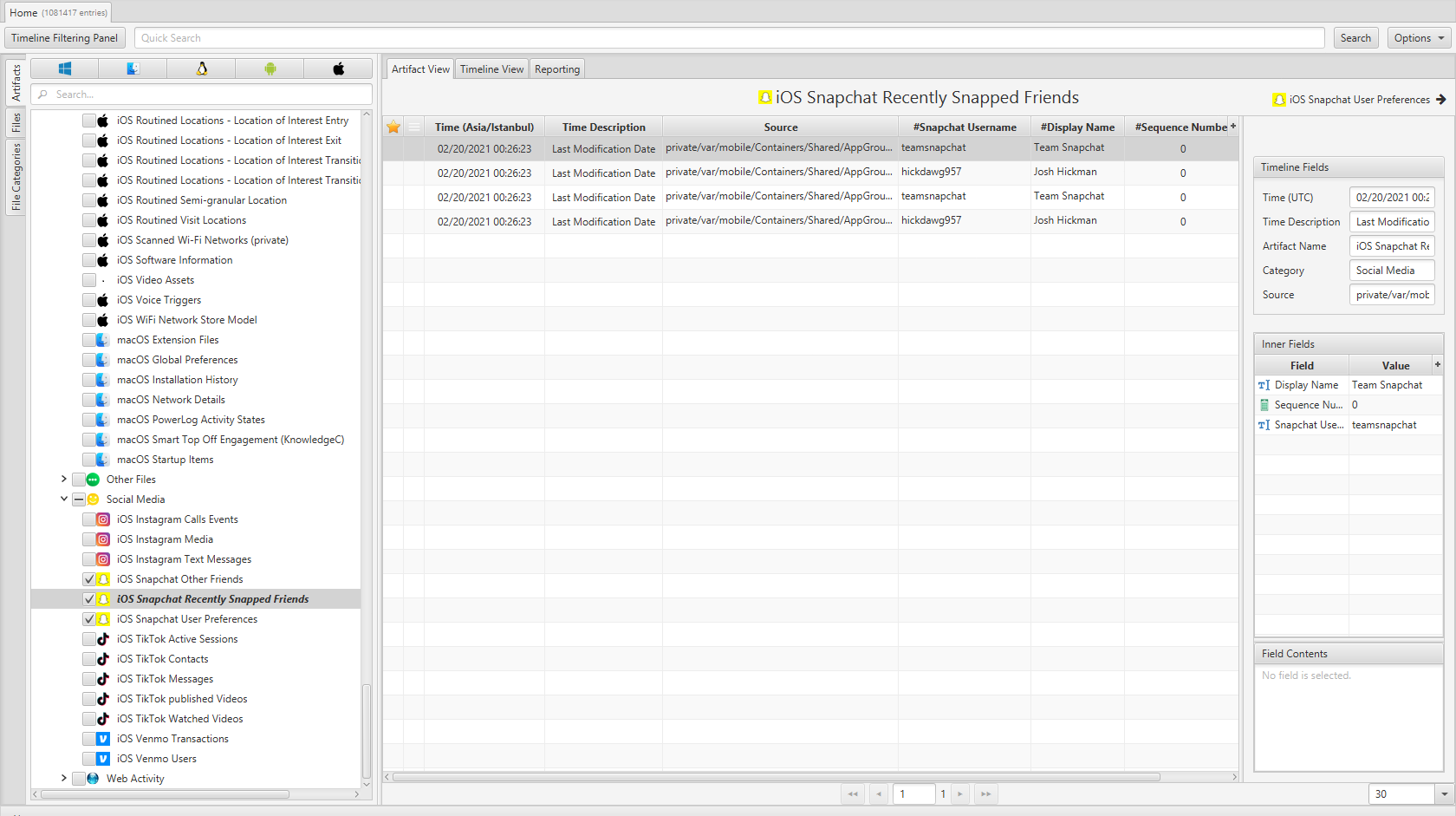Image resolution: width=1456 pixels, height=816 pixels.
Task: Click the artifact tree Search field
Action: pos(202,95)
